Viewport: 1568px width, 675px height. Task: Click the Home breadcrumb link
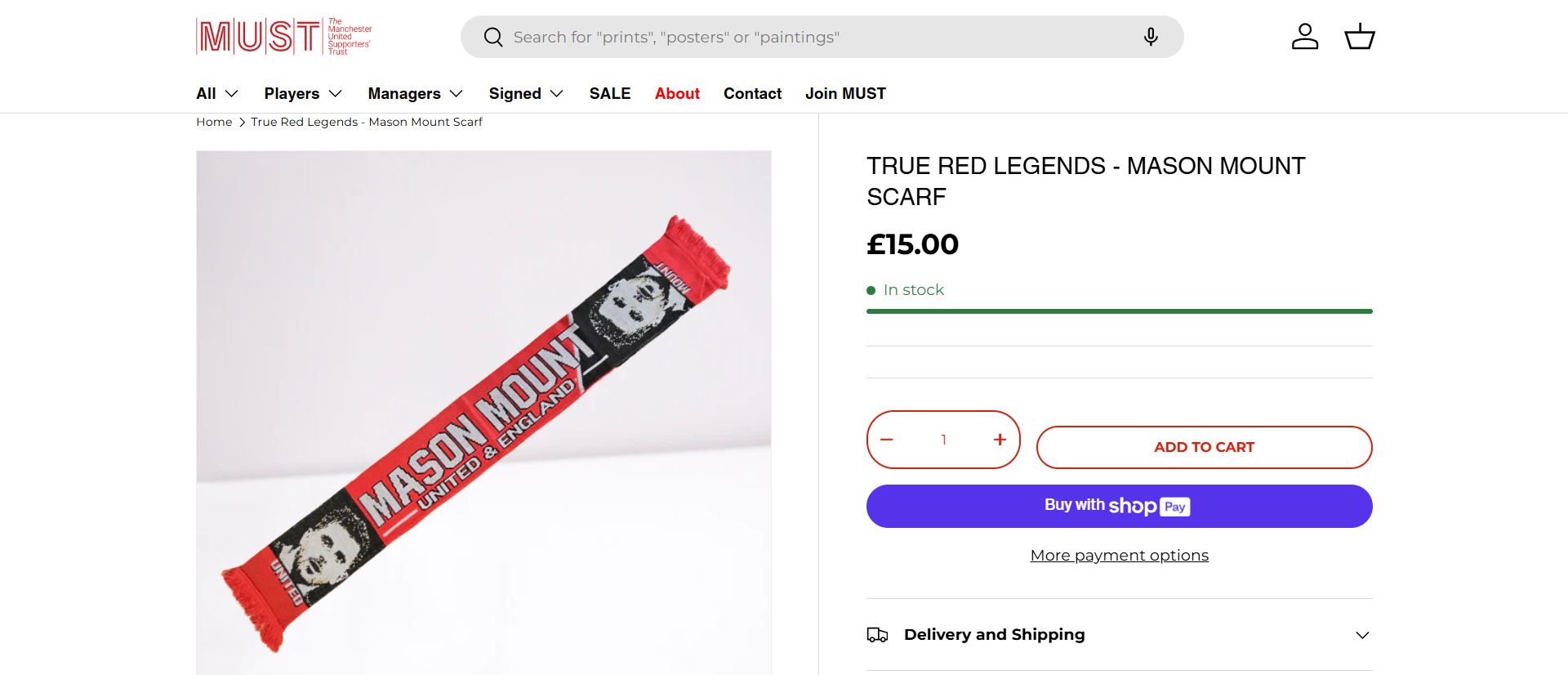pyautogui.click(x=214, y=122)
